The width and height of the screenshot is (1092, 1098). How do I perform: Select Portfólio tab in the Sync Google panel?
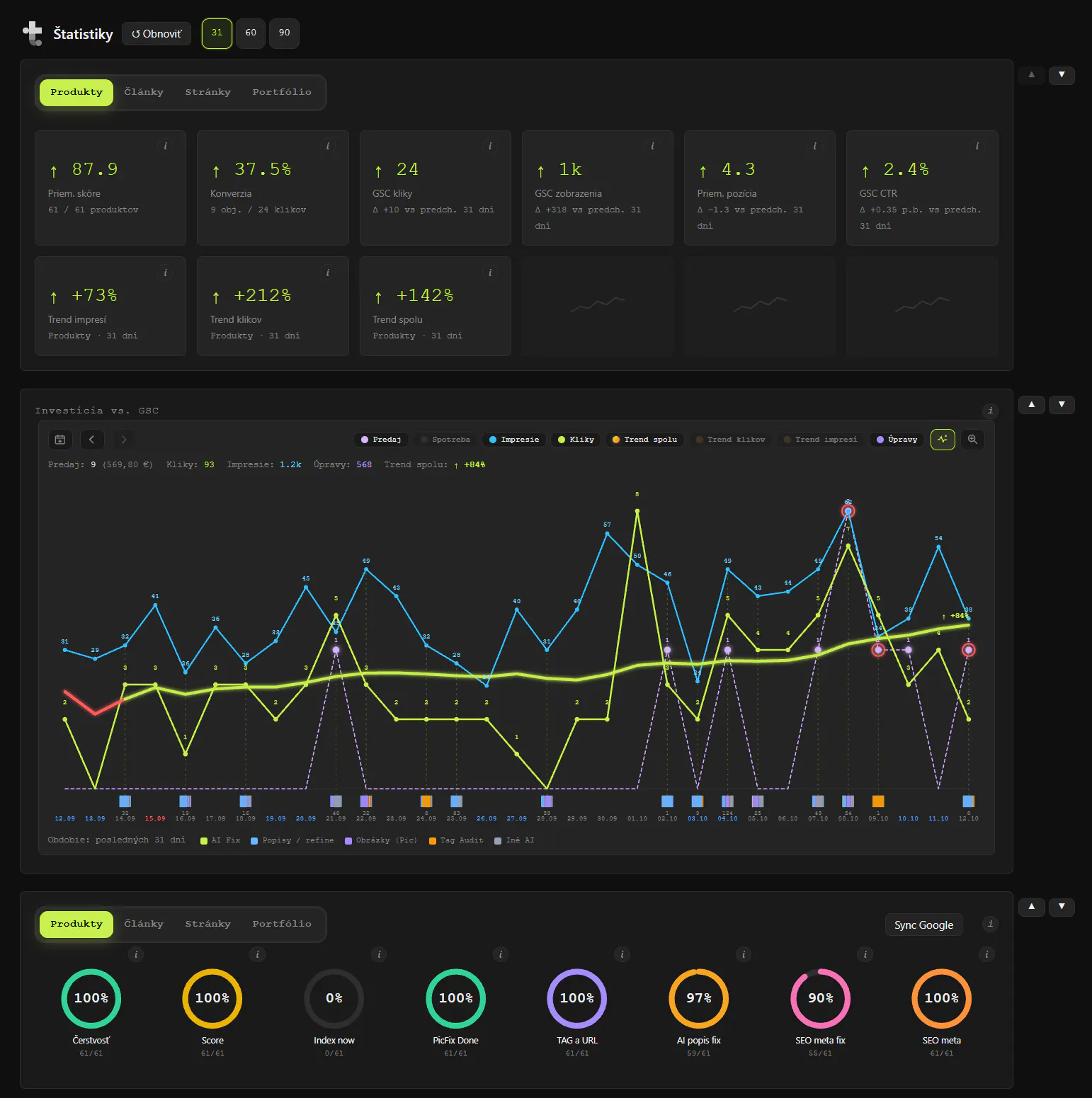[282, 924]
